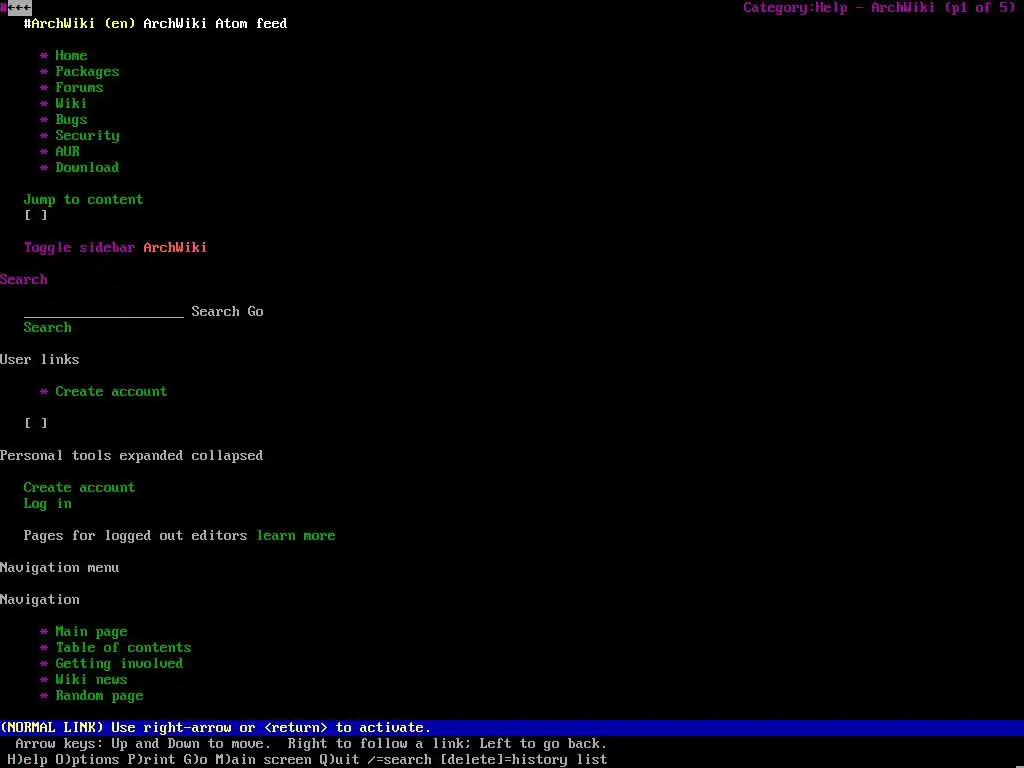
Task: Click the H)elp command in bottom bar
Action: [x=27, y=760]
